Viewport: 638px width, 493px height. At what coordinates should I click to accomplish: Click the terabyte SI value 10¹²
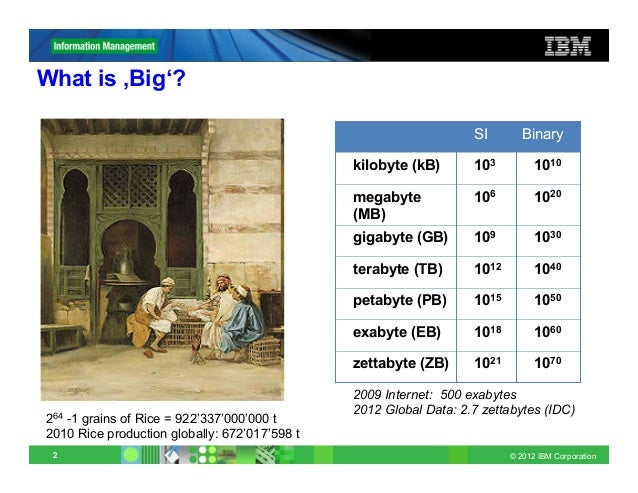click(487, 268)
